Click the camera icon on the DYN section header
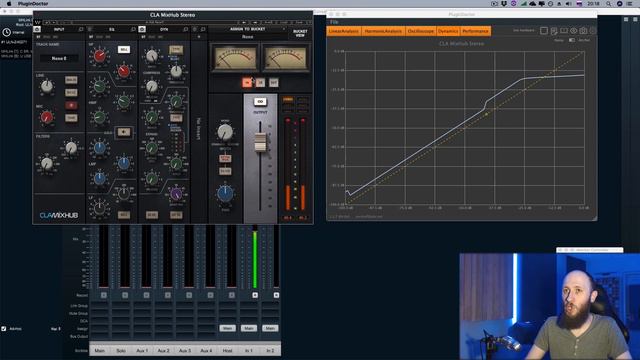Image resolution: width=640 pixels, height=360 pixels. pos(142,29)
